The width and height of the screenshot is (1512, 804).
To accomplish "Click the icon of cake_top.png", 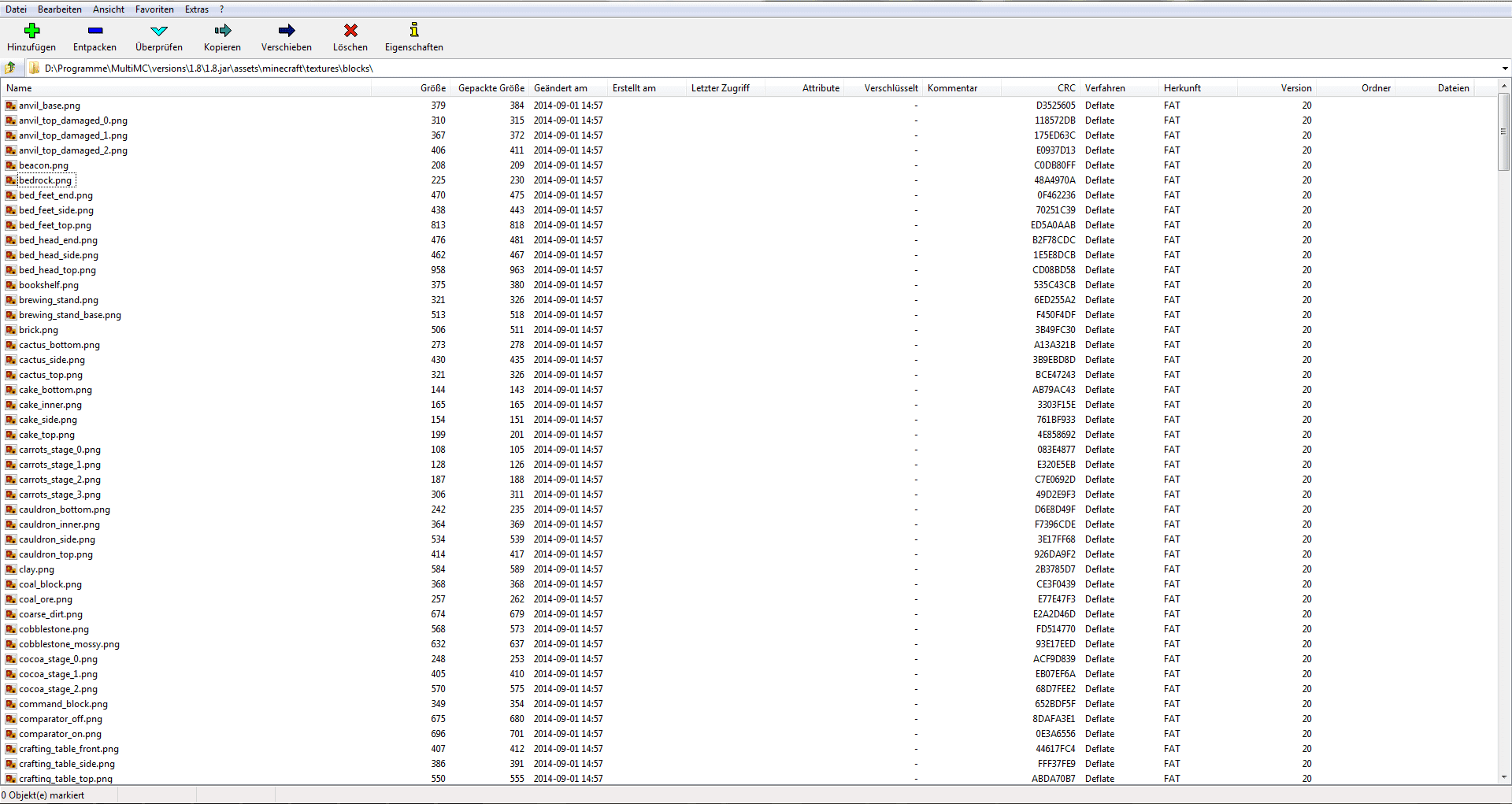I will pyautogui.click(x=11, y=435).
